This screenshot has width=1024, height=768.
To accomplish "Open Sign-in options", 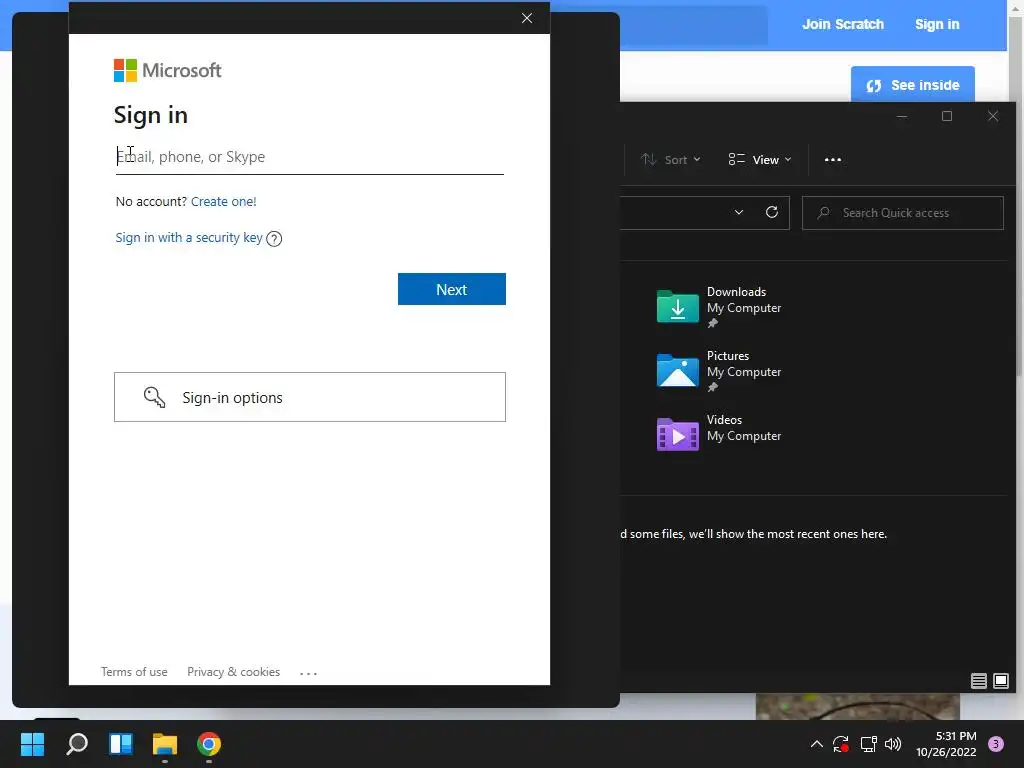I will (x=310, y=397).
